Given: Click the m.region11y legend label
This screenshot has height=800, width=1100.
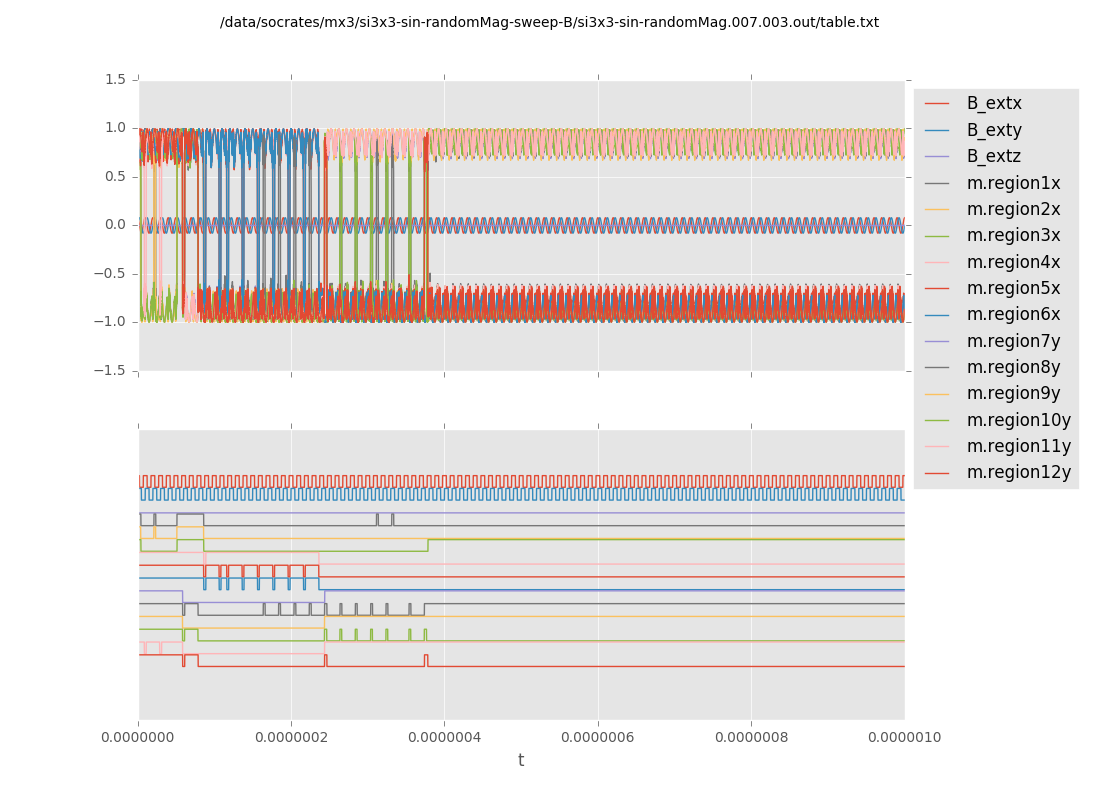Looking at the screenshot, I should (1018, 446).
